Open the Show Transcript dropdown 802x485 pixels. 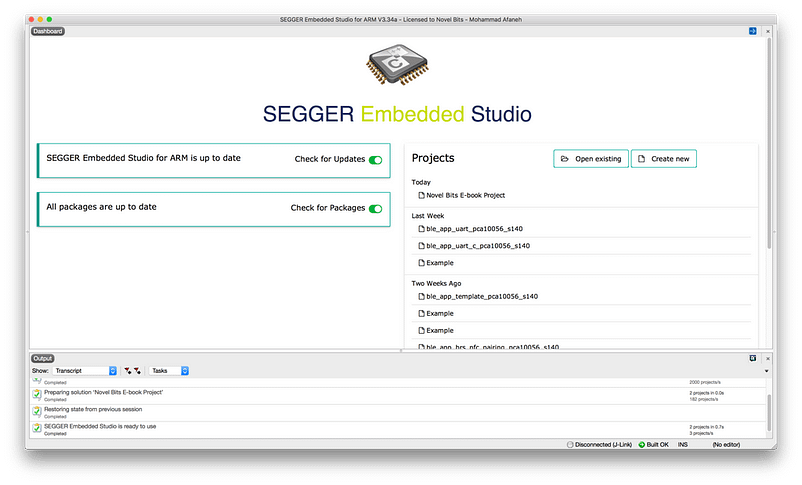[85, 370]
